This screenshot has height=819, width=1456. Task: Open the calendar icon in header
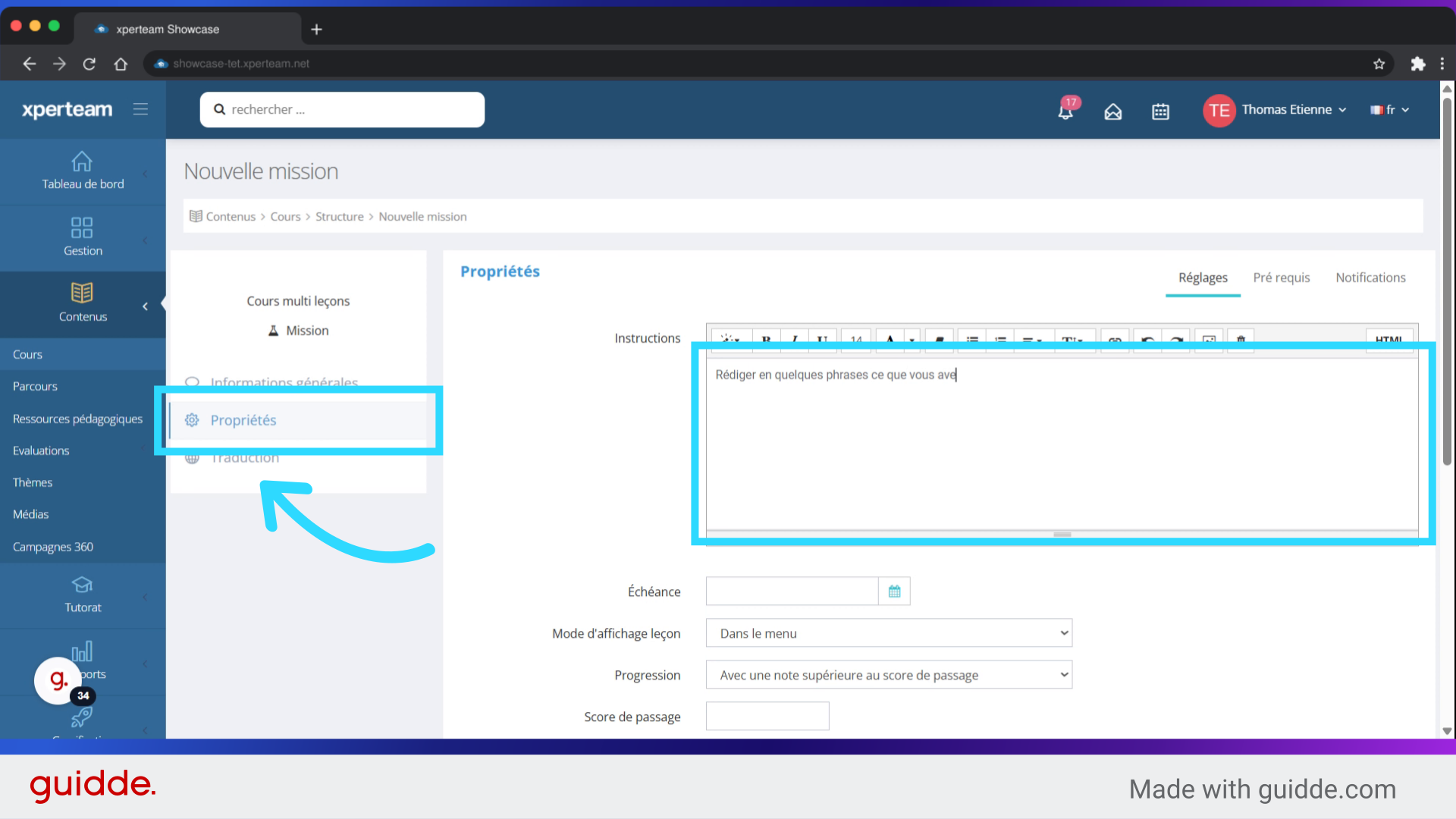[x=1160, y=111]
